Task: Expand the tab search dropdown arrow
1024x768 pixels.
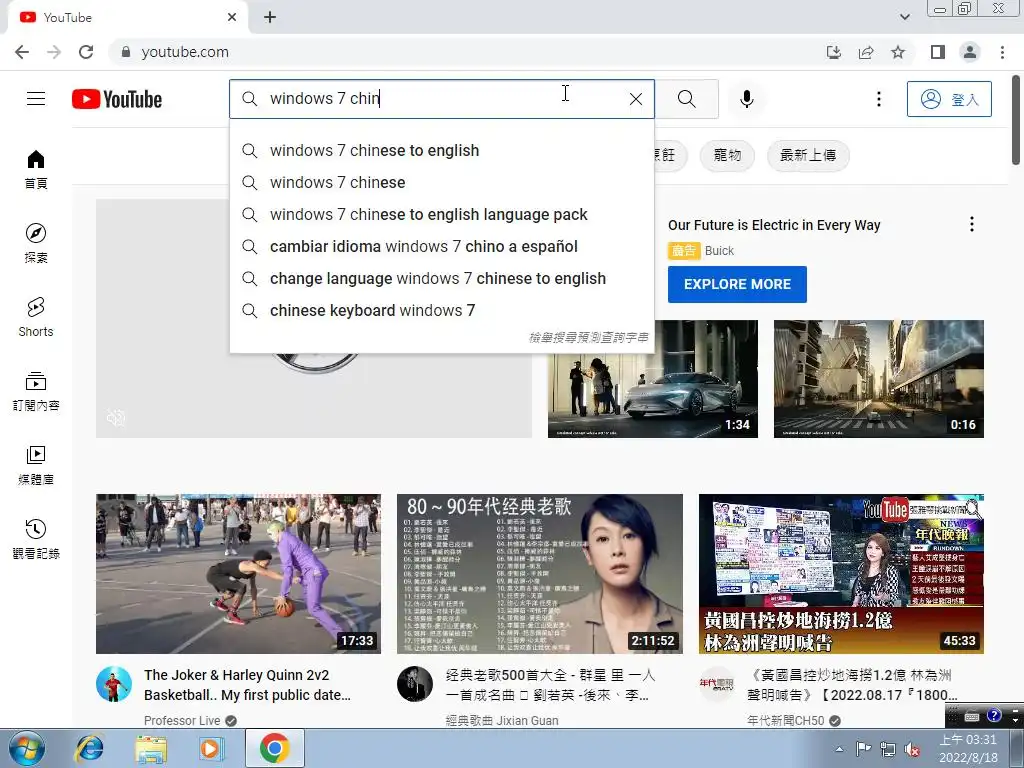Action: [x=904, y=17]
